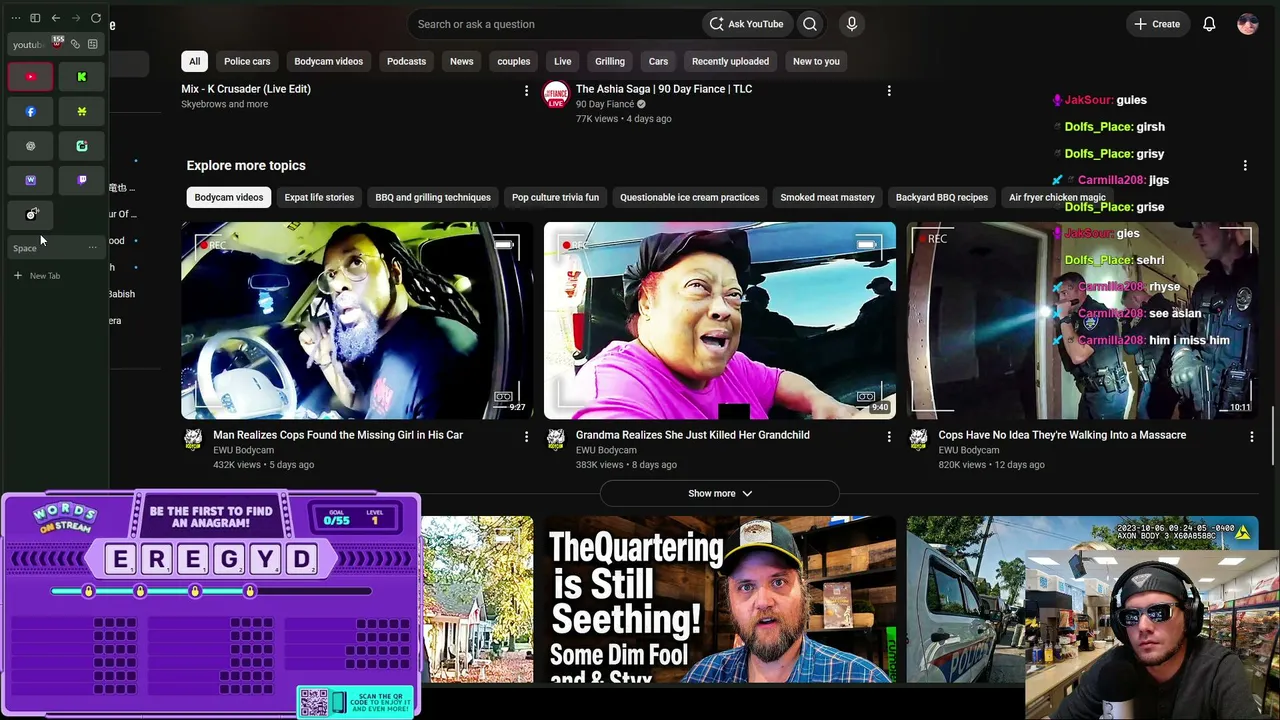Select the Recently uploaded filter chip
The image size is (1280, 720).
[730, 61]
